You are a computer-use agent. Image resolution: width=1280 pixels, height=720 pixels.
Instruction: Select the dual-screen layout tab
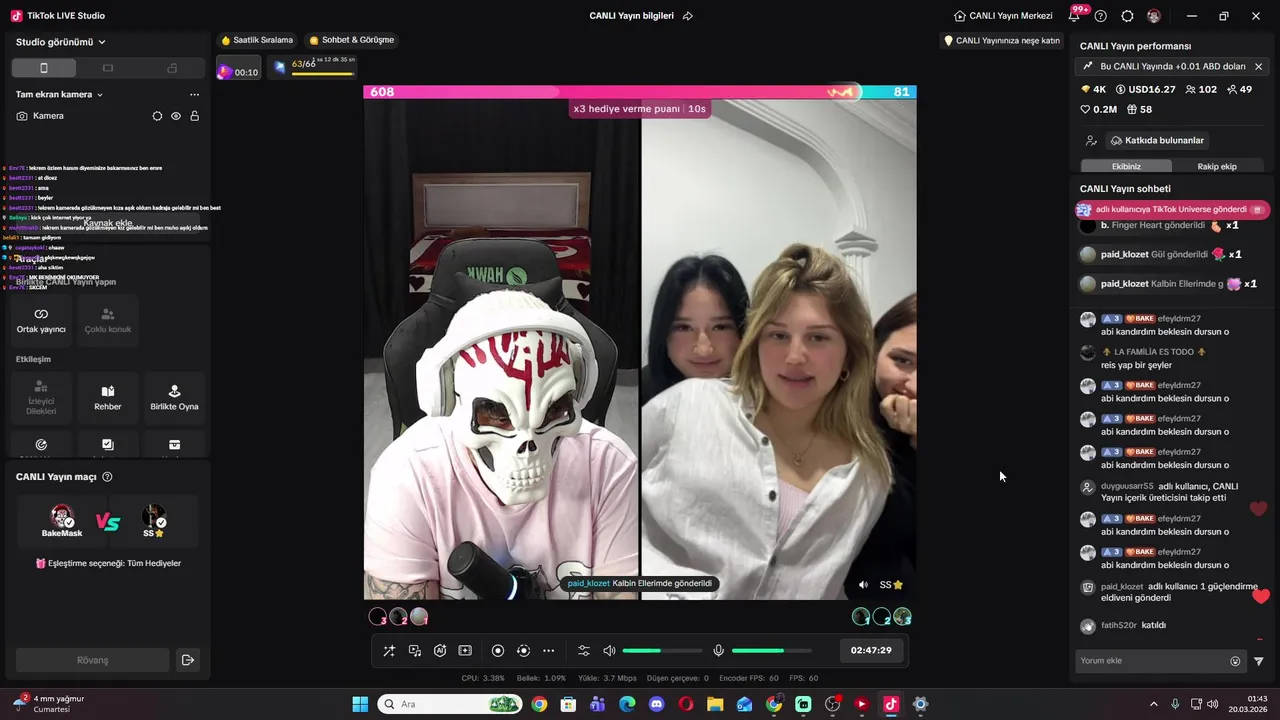pyautogui.click(x=172, y=68)
